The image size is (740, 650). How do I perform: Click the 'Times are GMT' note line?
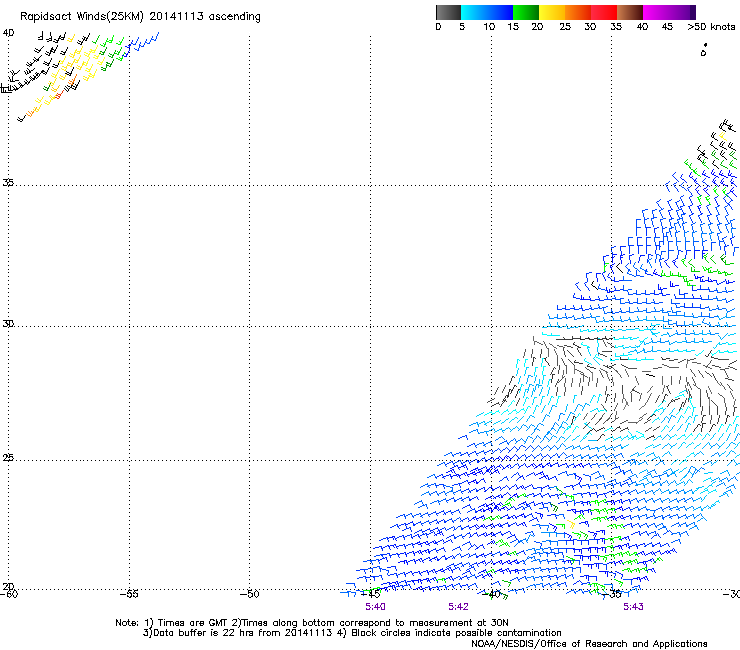[x=311, y=623]
